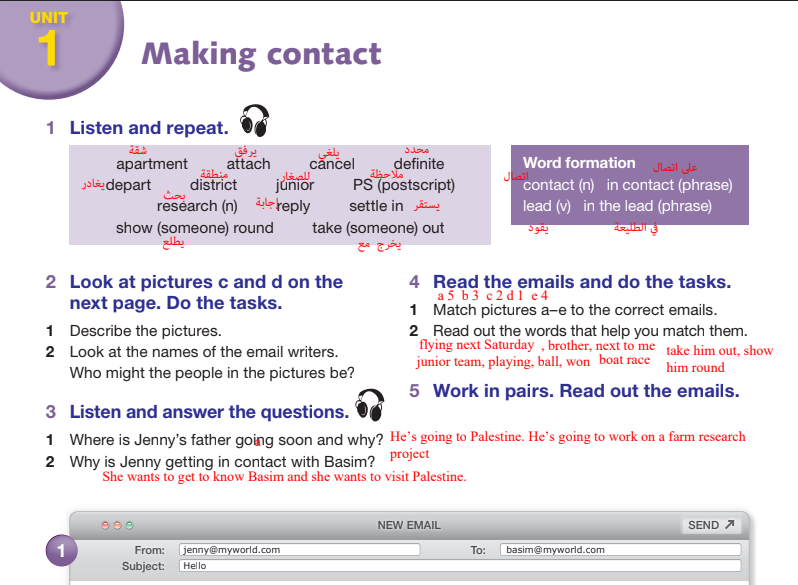Click the headphones icon beside Listen and answer
Image resolution: width=798 pixels, height=585 pixels.
[x=370, y=405]
